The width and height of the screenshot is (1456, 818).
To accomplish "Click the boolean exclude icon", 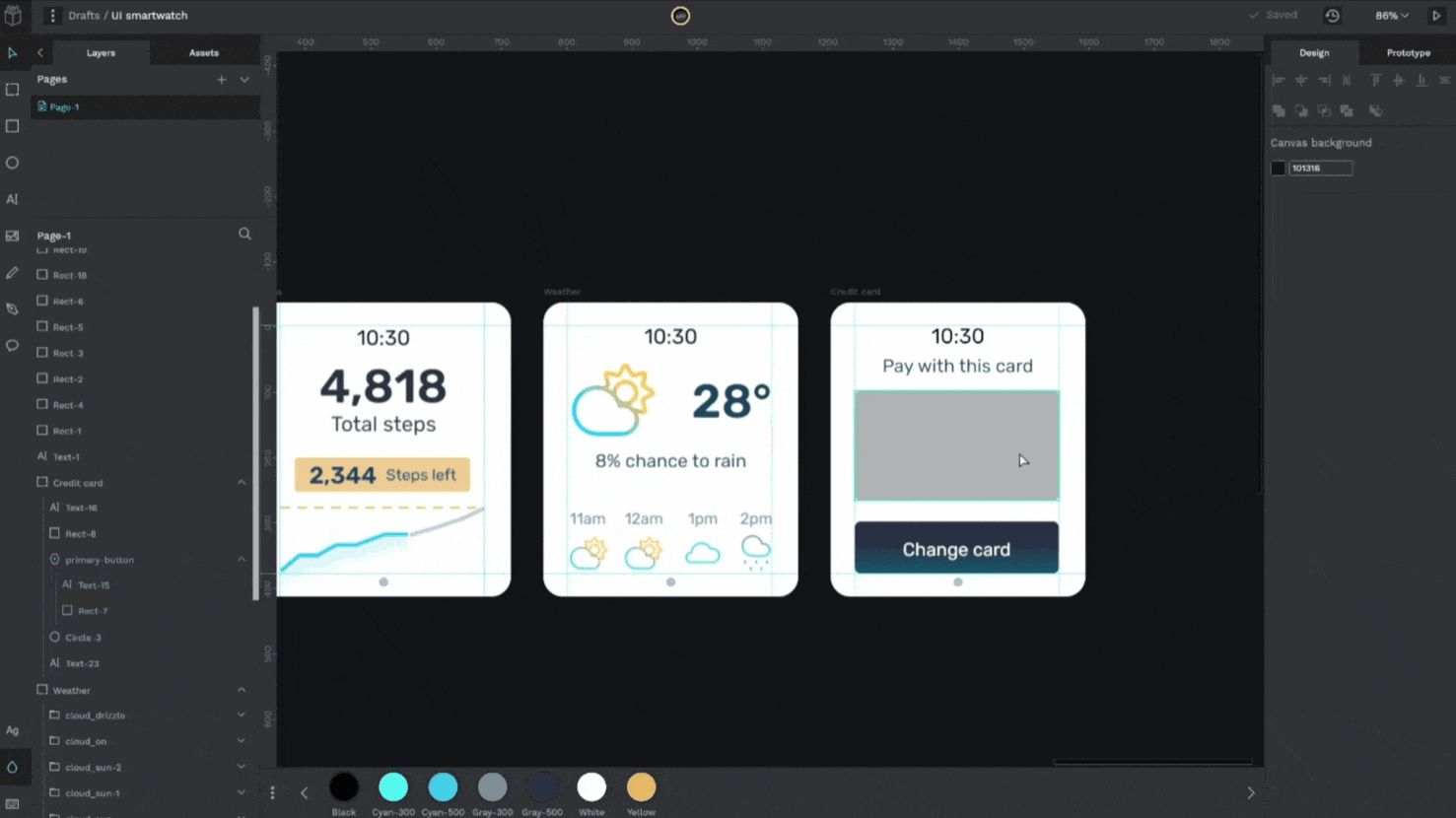I will [1347, 111].
